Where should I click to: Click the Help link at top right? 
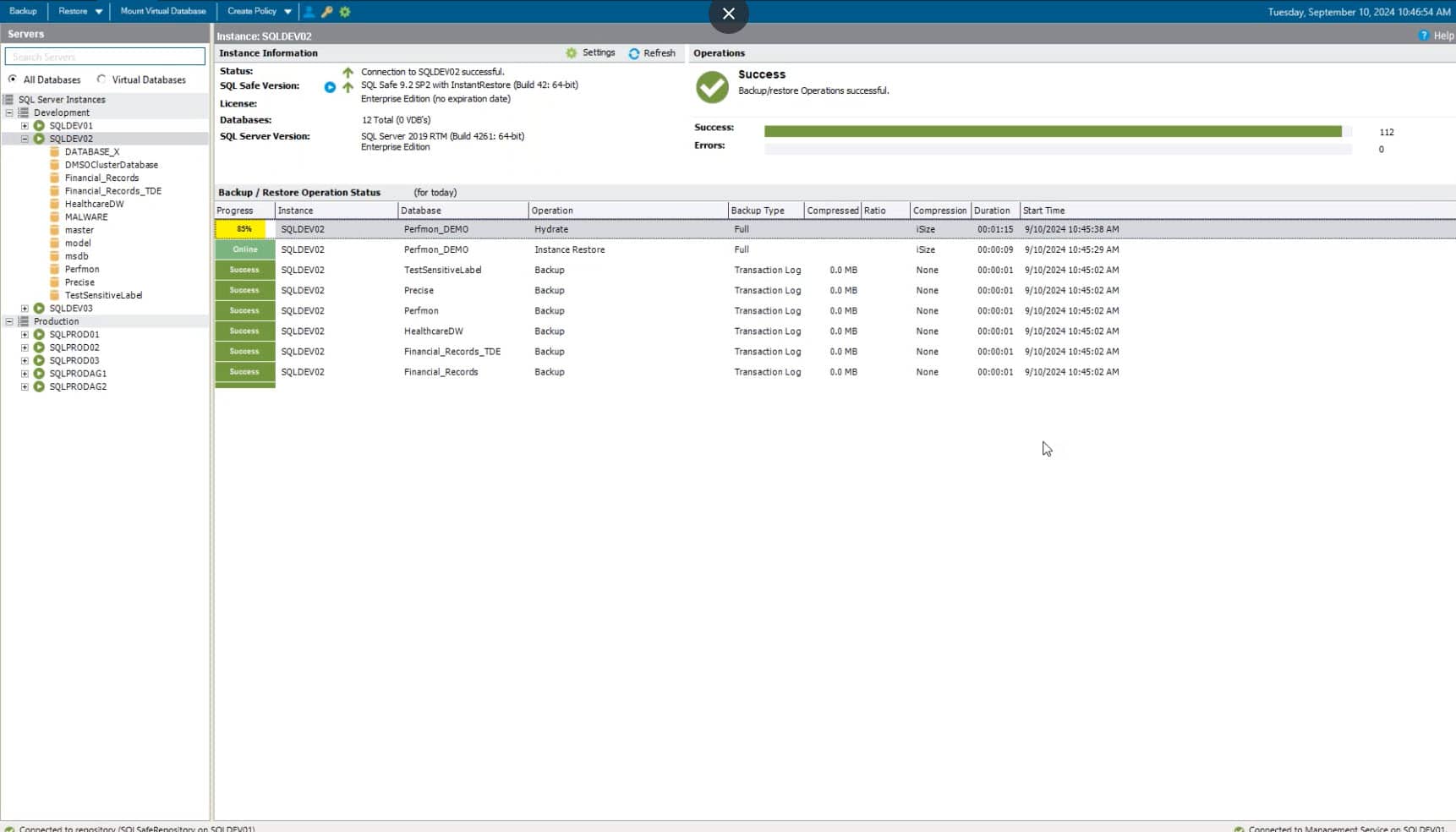pyautogui.click(x=1443, y=36)
